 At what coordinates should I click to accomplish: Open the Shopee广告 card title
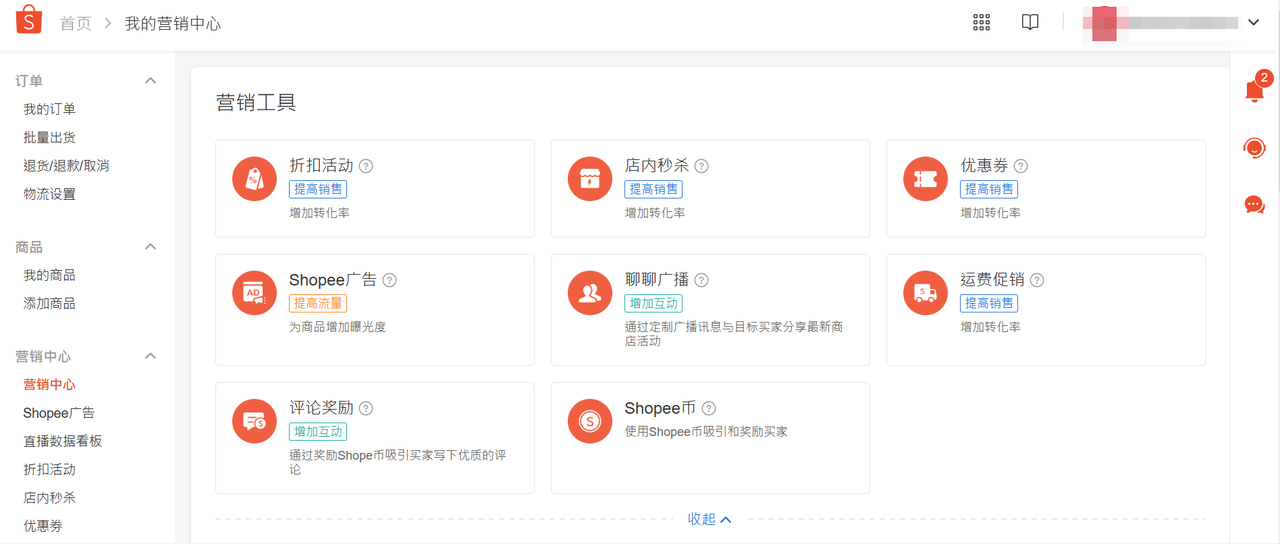point(333,280)
